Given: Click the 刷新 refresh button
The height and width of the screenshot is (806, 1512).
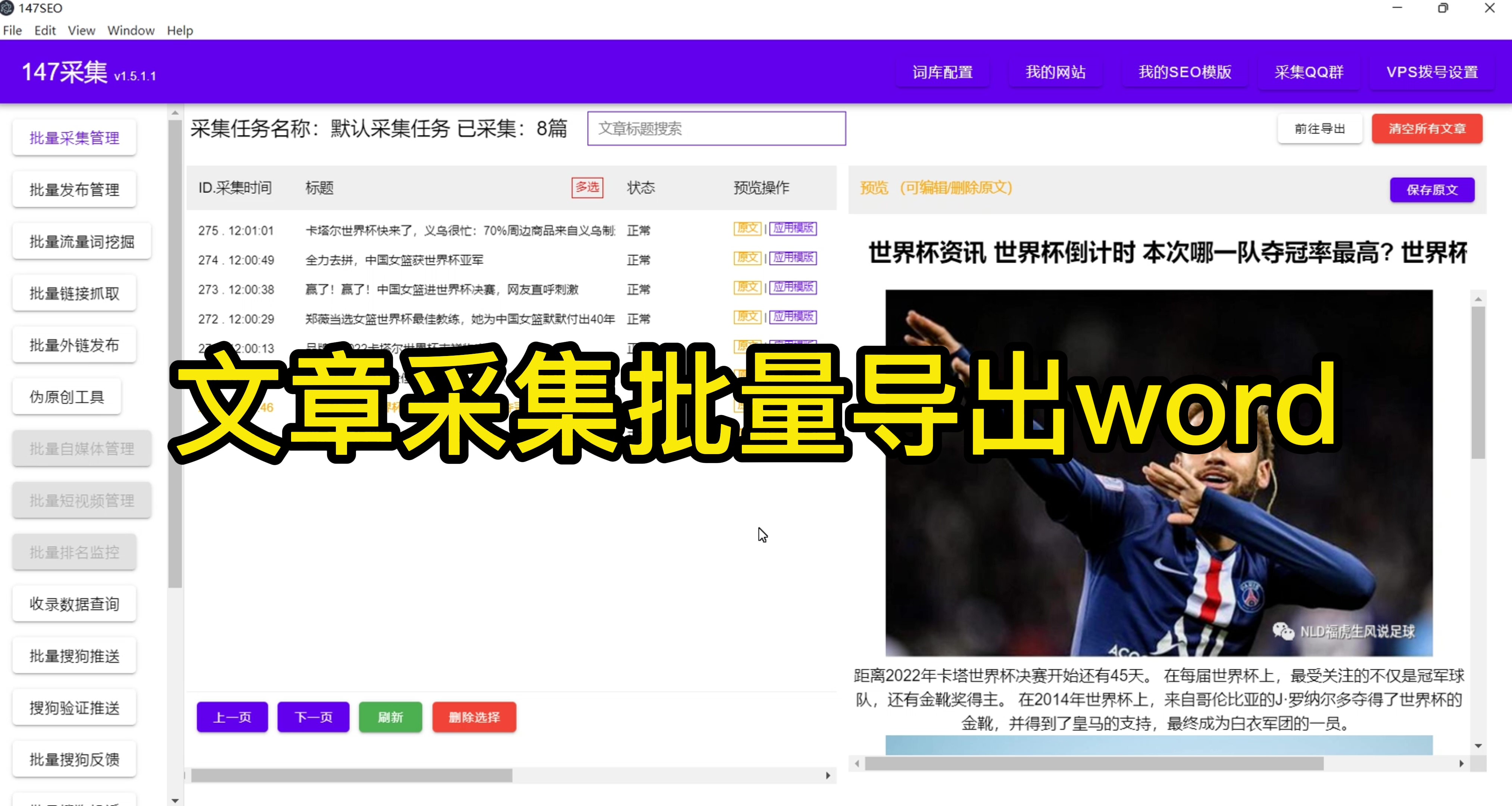Looking at the screenshot, I should 390,717.
